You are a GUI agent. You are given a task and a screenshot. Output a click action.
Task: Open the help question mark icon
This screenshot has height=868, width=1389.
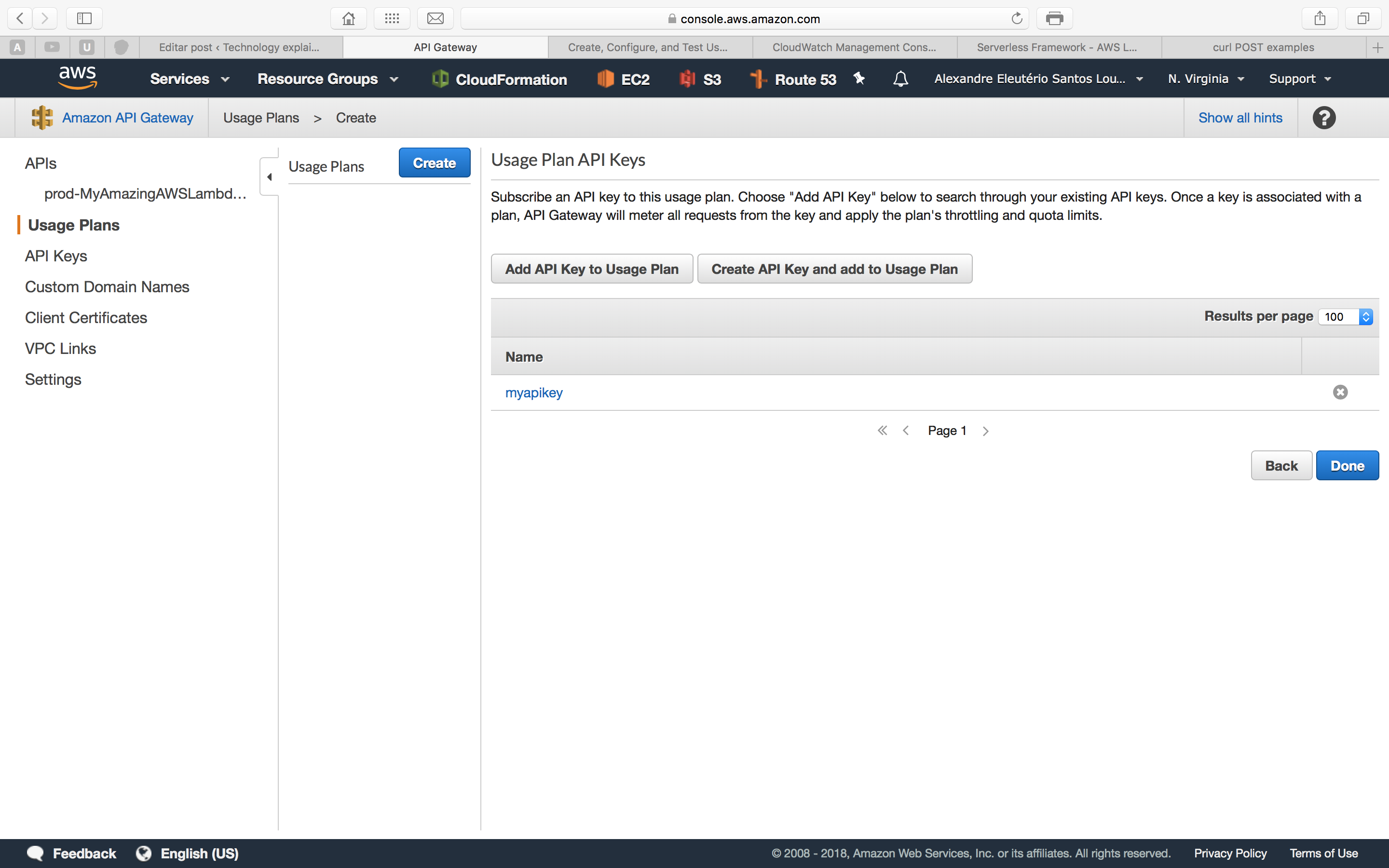pos(1323,118)
